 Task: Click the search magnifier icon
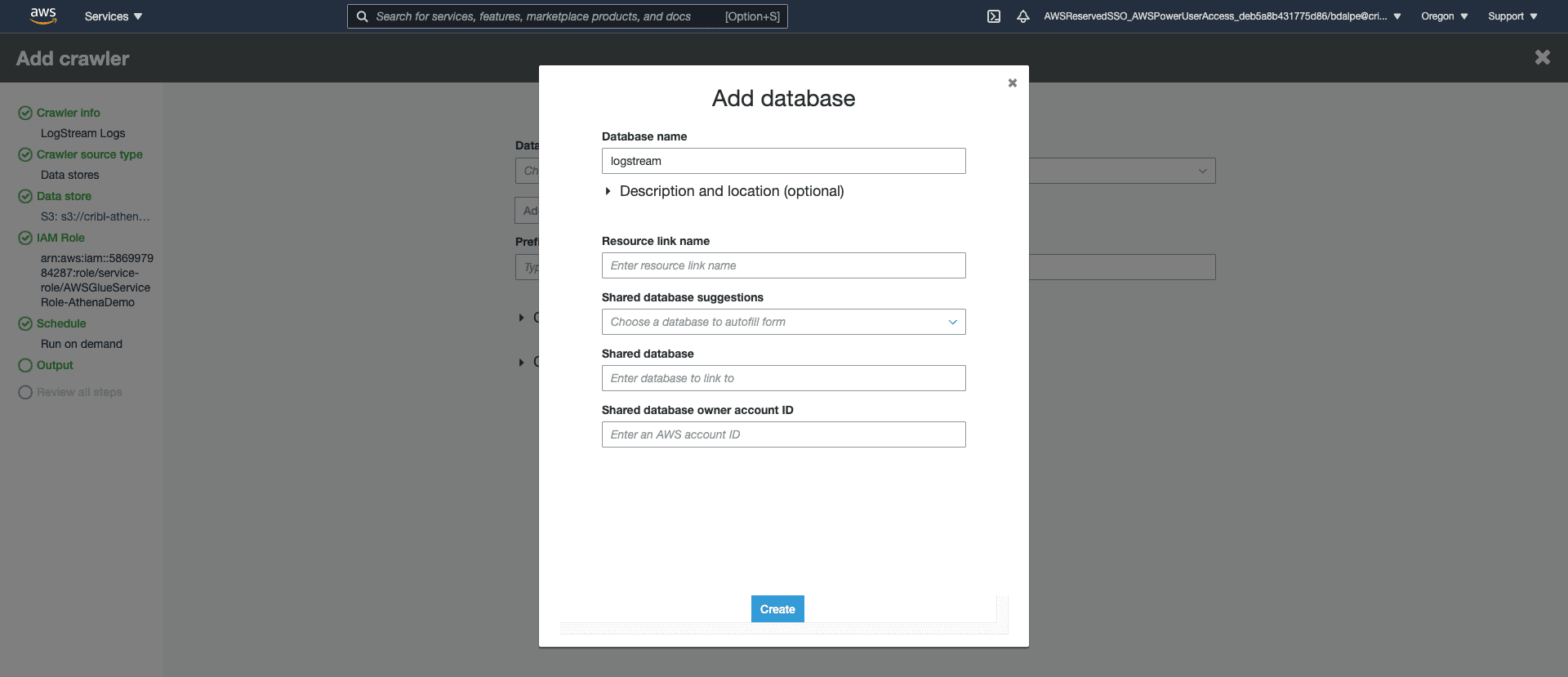[x=363, y=16]
